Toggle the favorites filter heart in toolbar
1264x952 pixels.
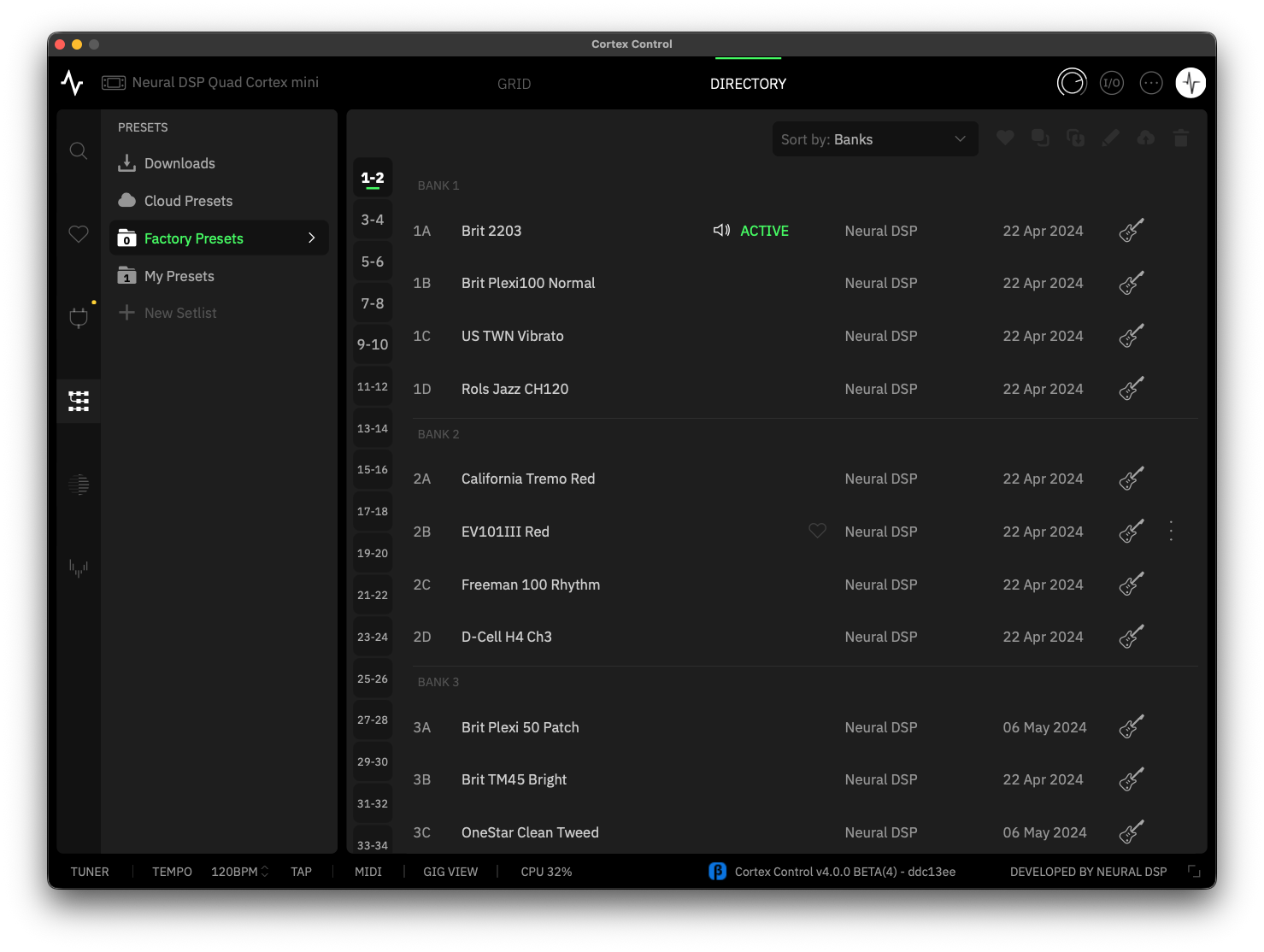click(x=1005, y=138)
